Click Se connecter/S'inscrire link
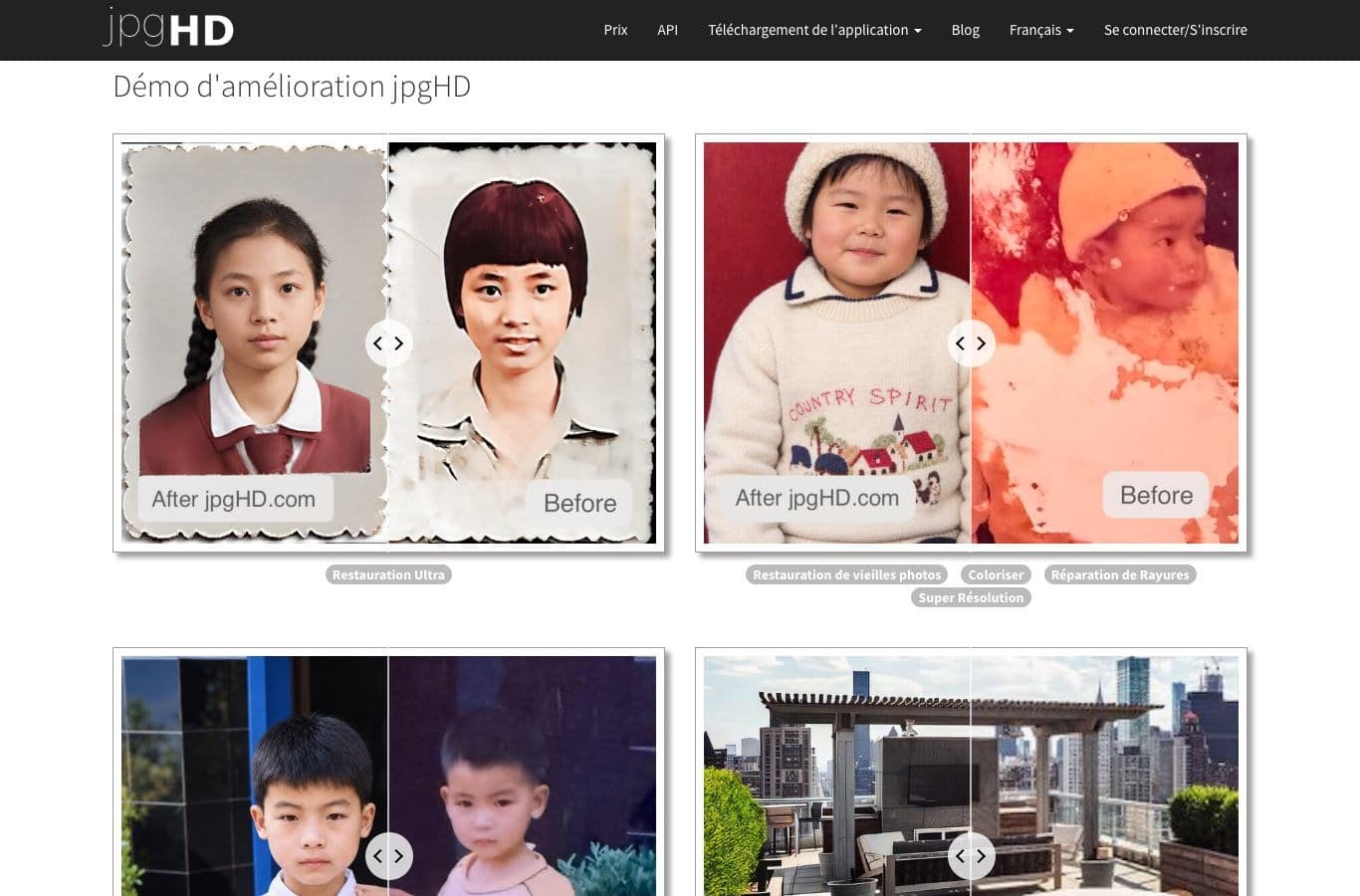Image resolution: width=1360 pixels, height=896 pixels. click(1175, 30)
